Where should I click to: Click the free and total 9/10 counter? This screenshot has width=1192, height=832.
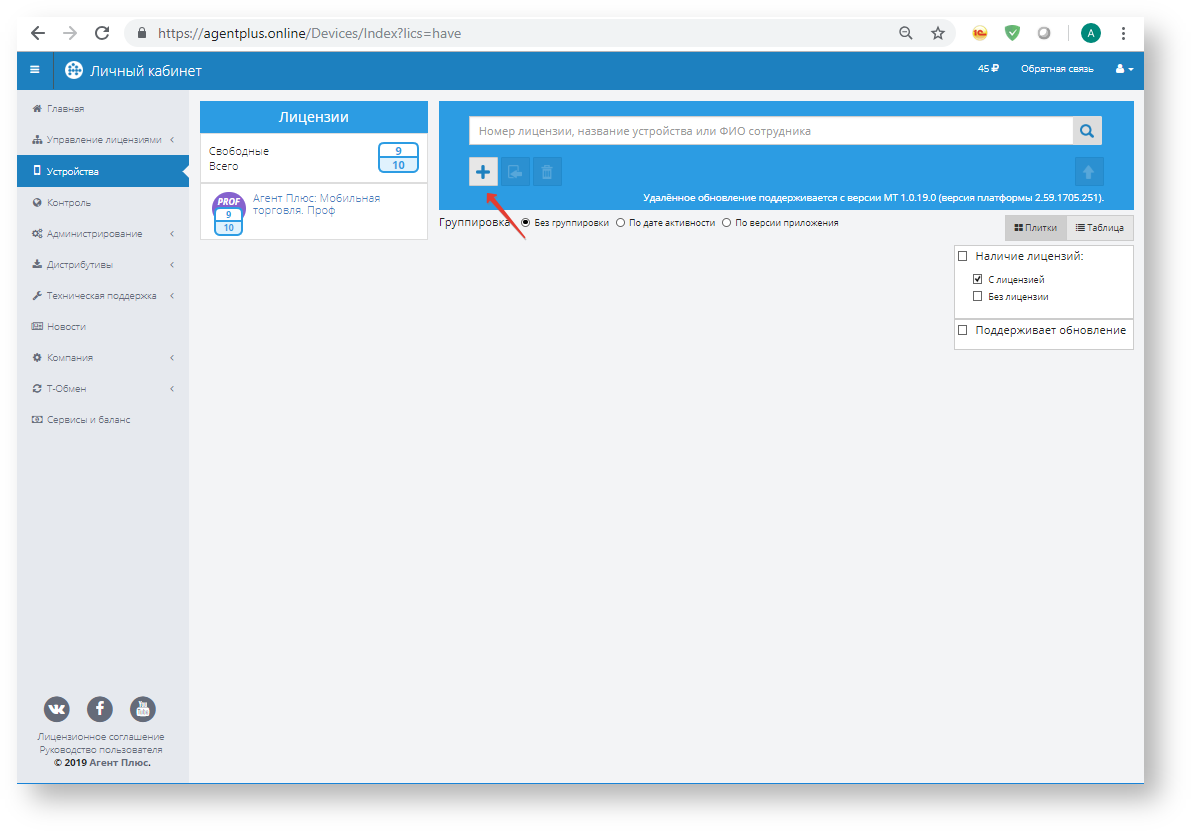[x=398, y=158]
